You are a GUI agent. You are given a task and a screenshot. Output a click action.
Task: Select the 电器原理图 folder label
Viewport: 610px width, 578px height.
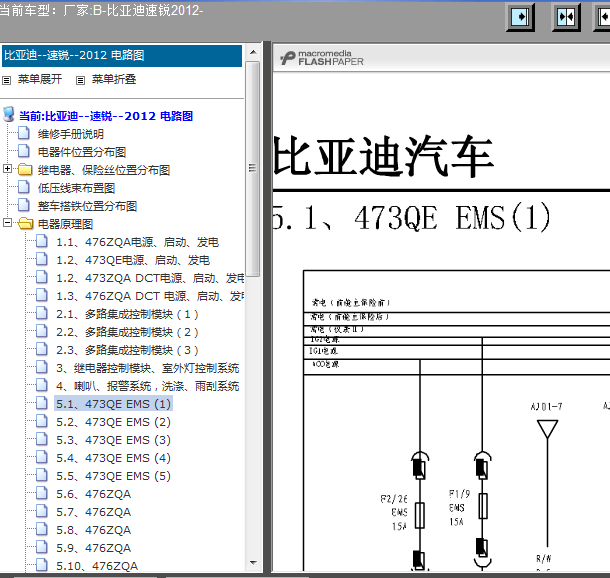pyautogui.click(x=65, y=224)
